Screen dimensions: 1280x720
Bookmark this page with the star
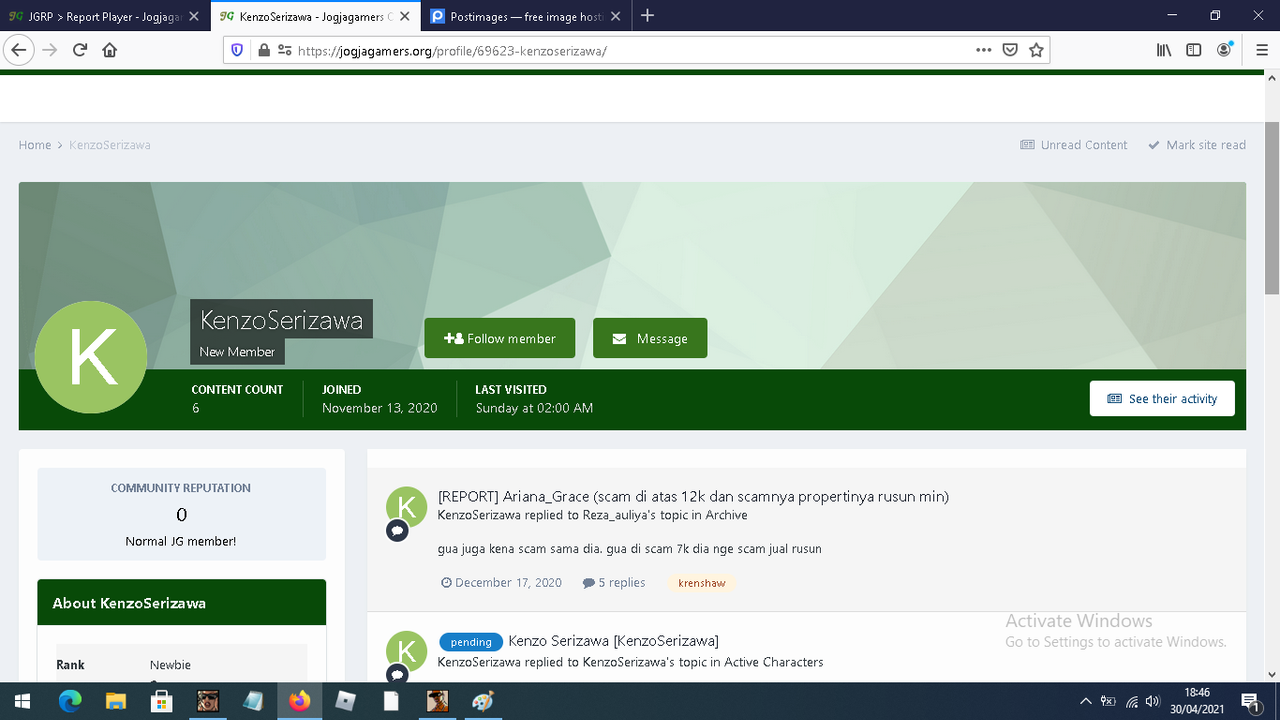point(1036,50)
